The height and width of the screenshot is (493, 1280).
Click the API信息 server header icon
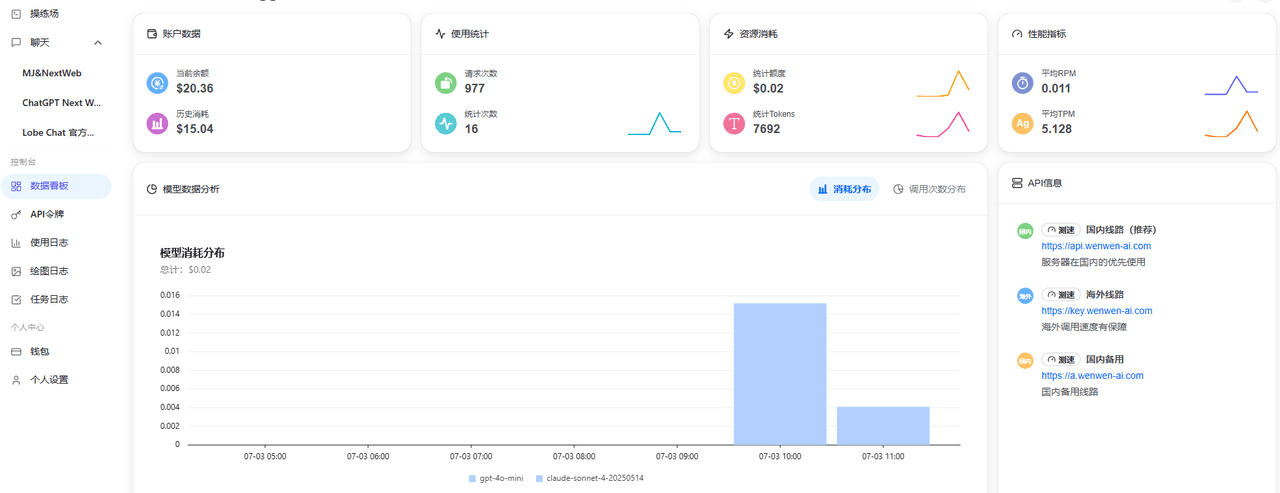point(1017,183)
